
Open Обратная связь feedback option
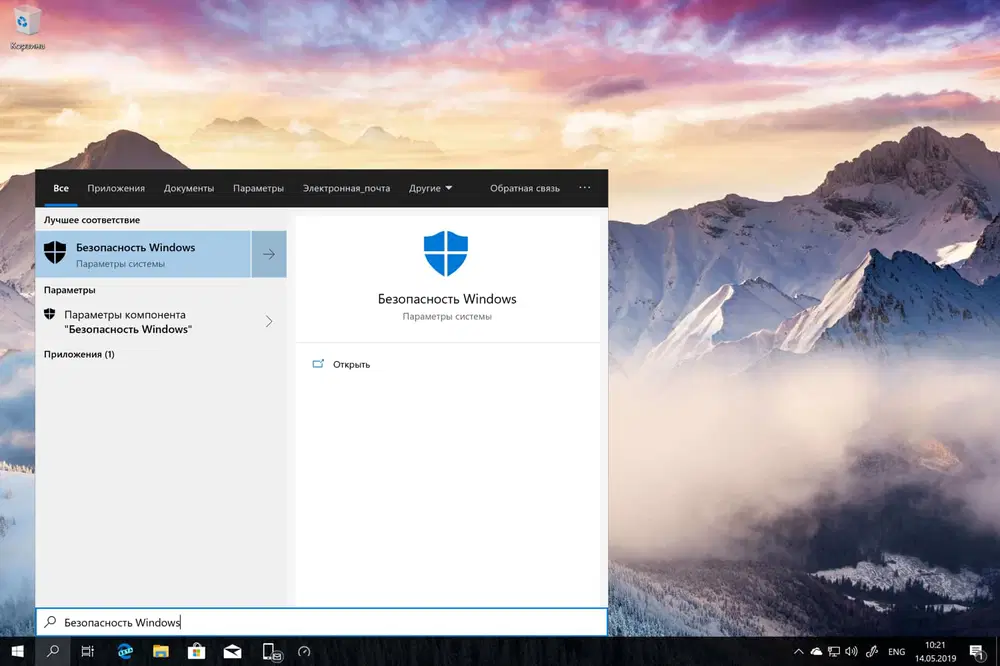click(x=524, y=188)
